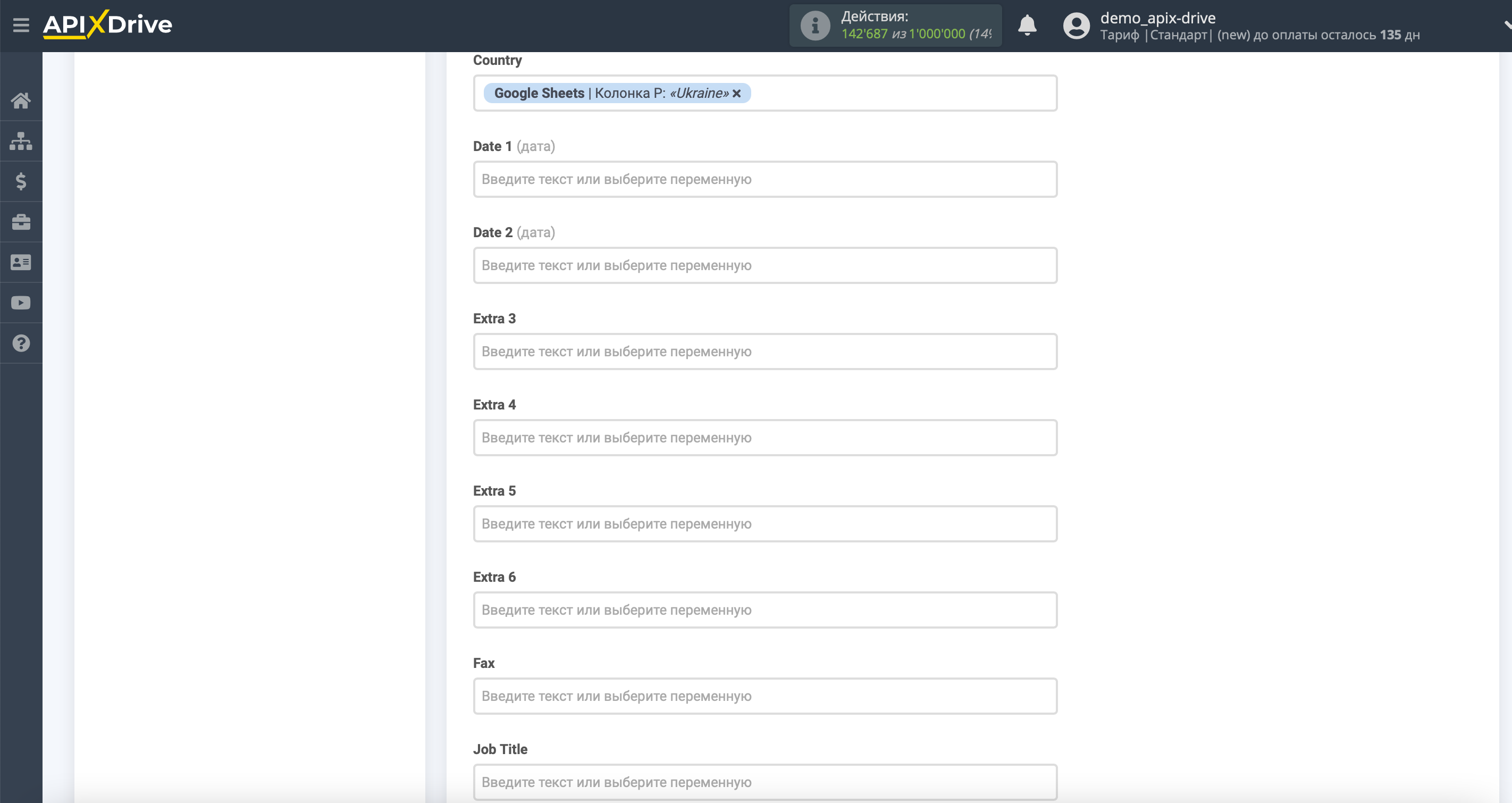Click the actions info icon

click(x=816, y=26)
